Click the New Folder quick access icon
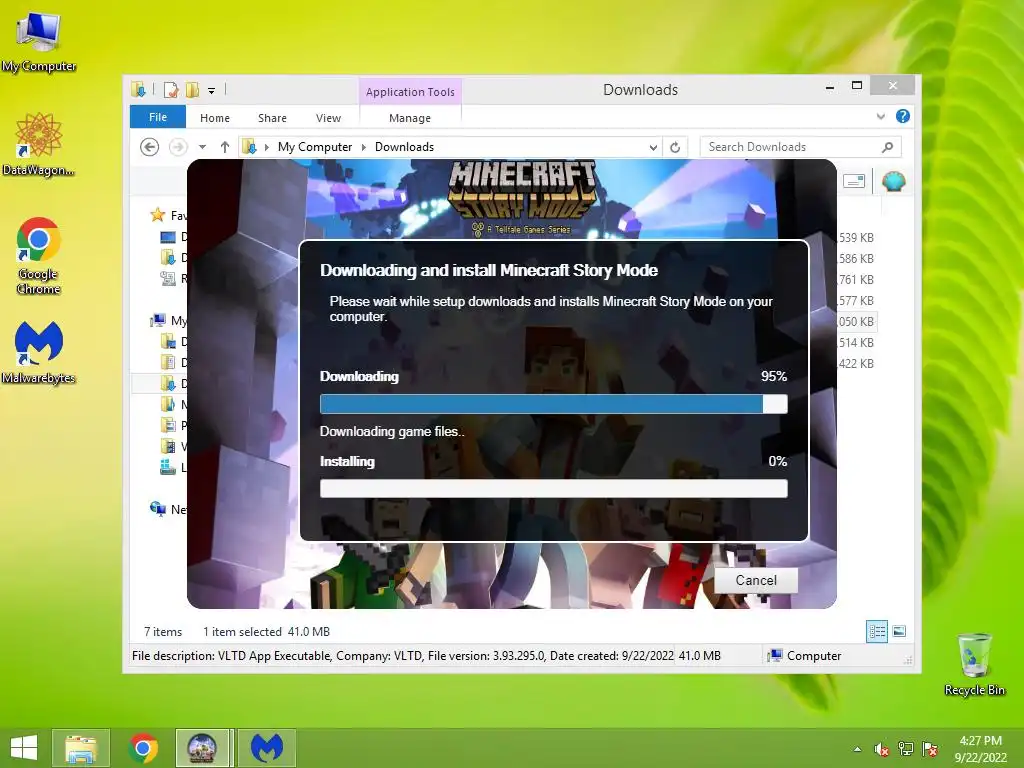Image resolution: width=1024 pixels, height=768 pixels. pyautogui.click(x=192, y=89)
